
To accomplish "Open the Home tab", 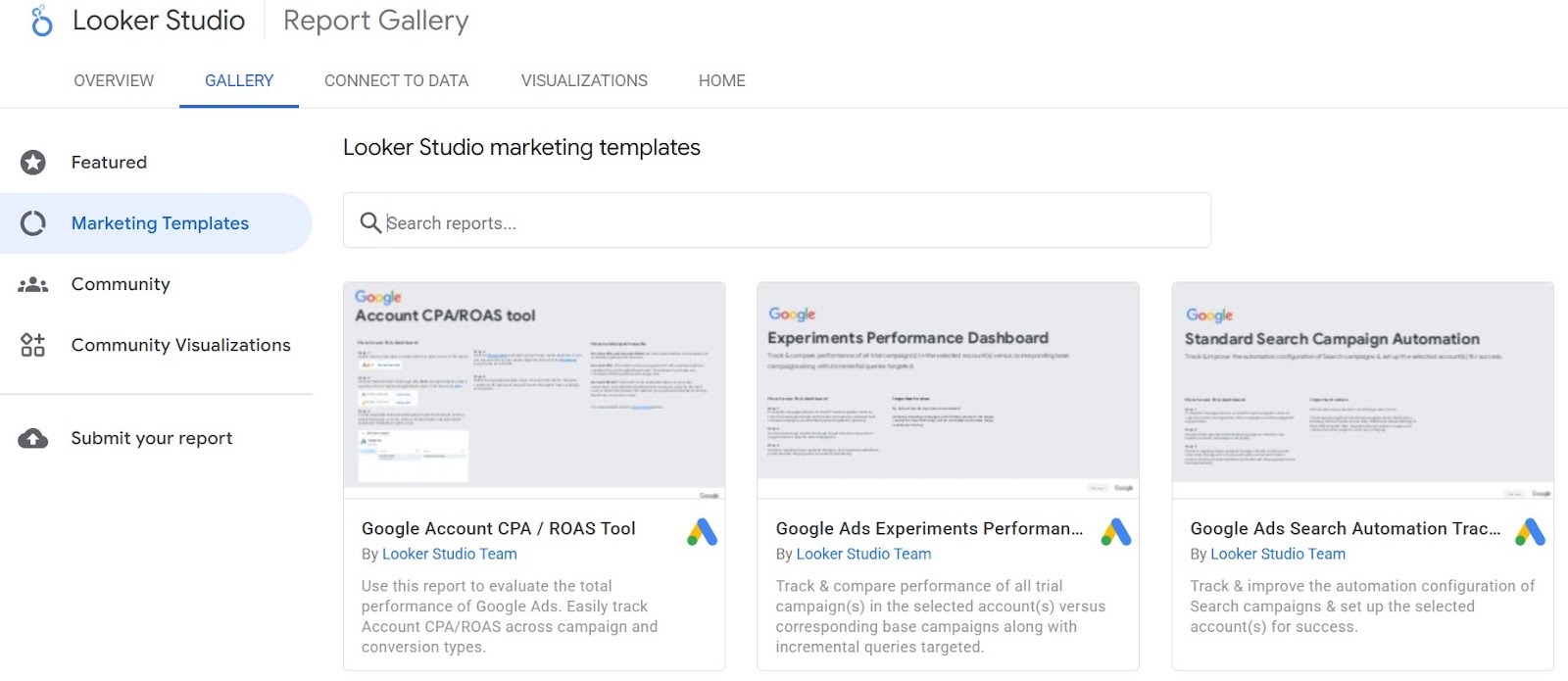I will [x=721, y=80].
